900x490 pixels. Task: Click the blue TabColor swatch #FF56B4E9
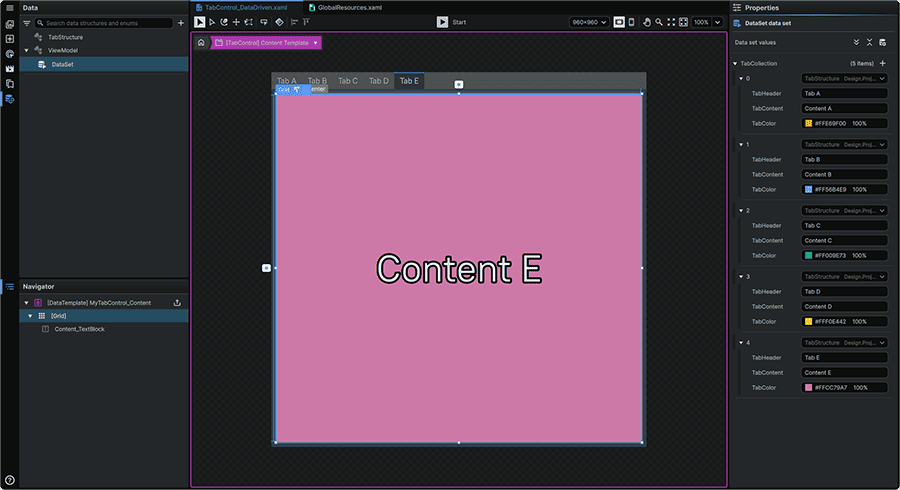pyautogui.click(x=809, y=189)
